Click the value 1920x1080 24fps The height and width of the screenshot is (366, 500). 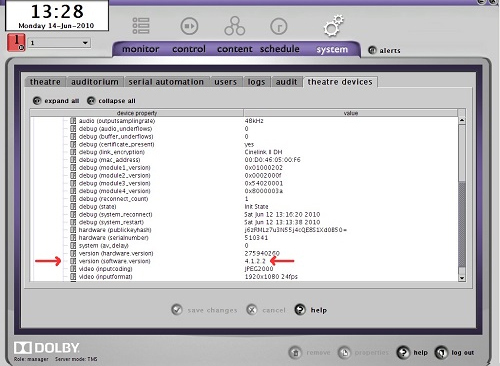pyautogui.click(x=271, y=277)
